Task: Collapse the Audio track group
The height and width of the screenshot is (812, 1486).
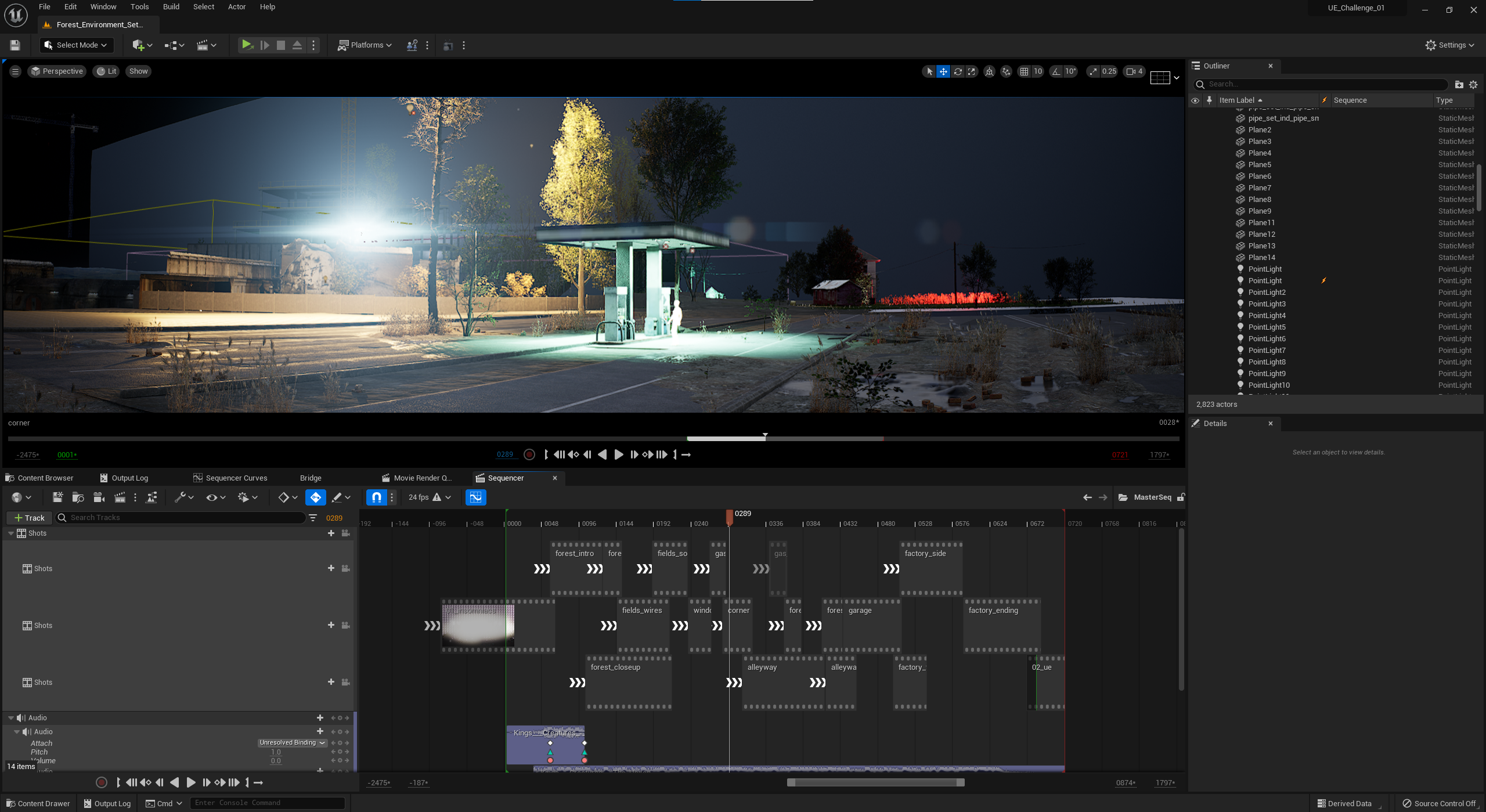Action: coord(11,718)
